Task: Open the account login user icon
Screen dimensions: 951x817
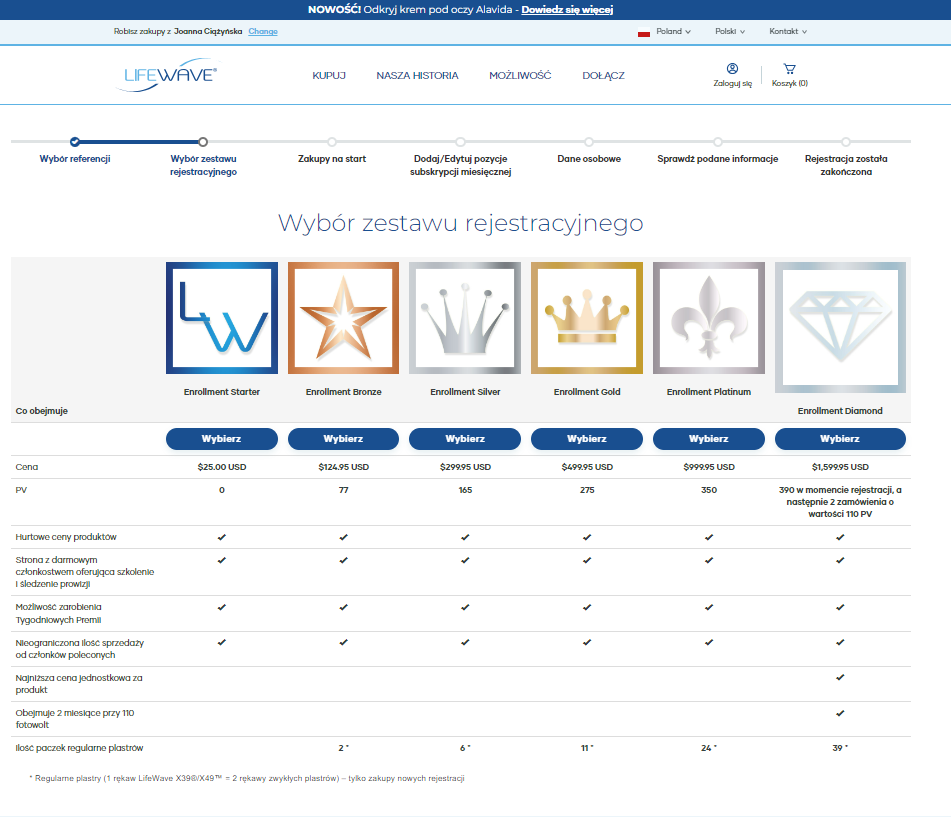Action: [732, 69]
